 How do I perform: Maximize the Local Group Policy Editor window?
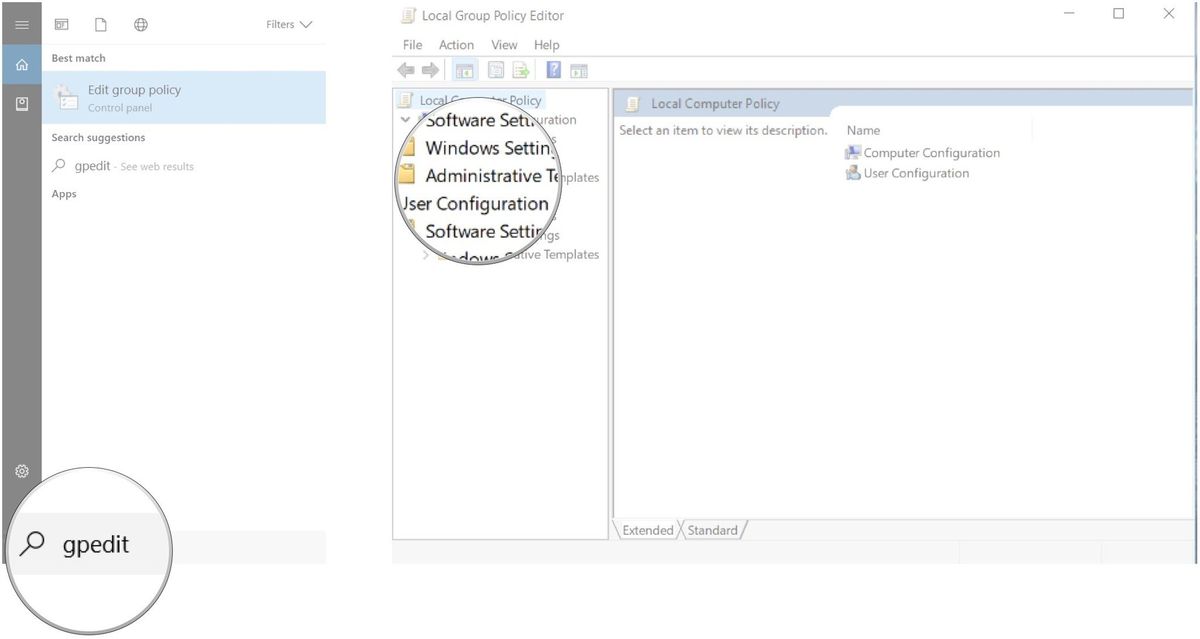pyautogui.click(x=1118, y=14)
